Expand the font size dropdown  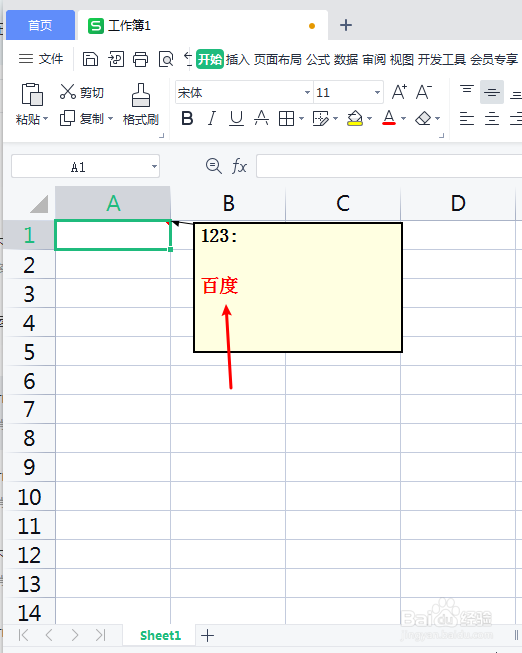tap(377, 92)
